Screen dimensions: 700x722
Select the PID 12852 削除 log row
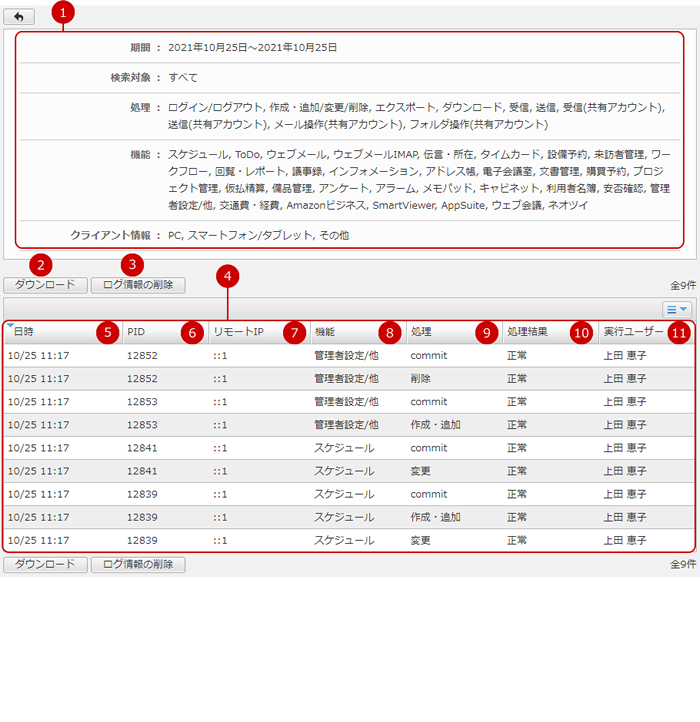tap(348, 379)
